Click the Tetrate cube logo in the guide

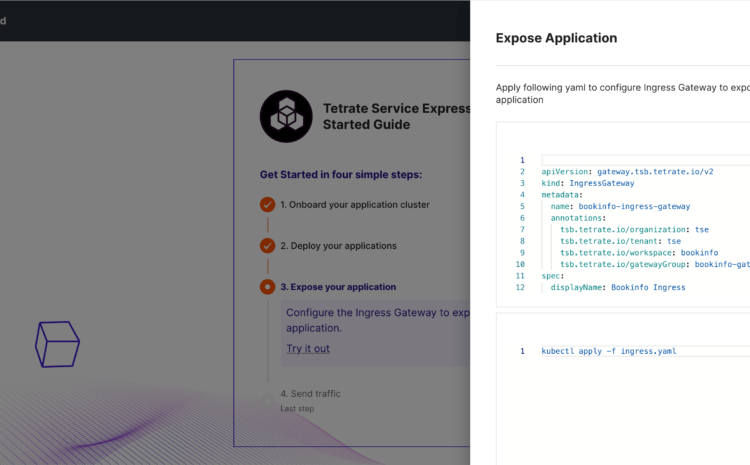pos(286,116)
